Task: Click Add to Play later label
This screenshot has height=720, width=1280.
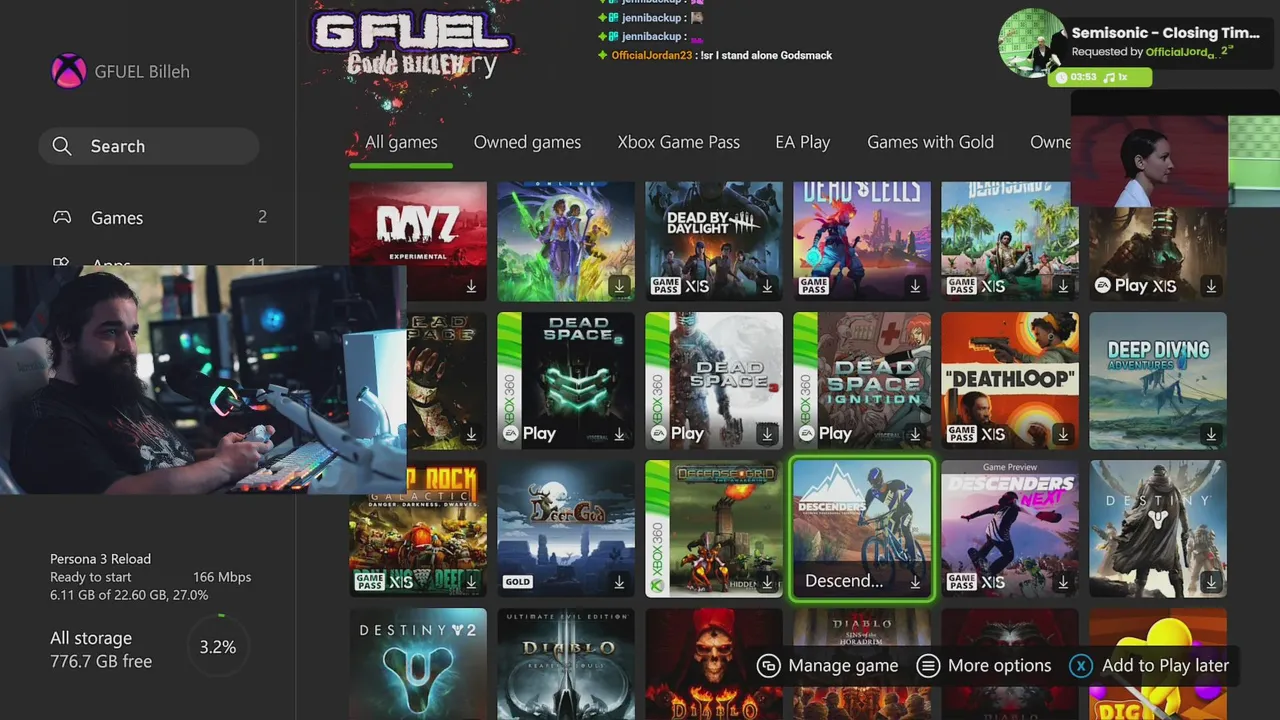Action: [1165, 666]
